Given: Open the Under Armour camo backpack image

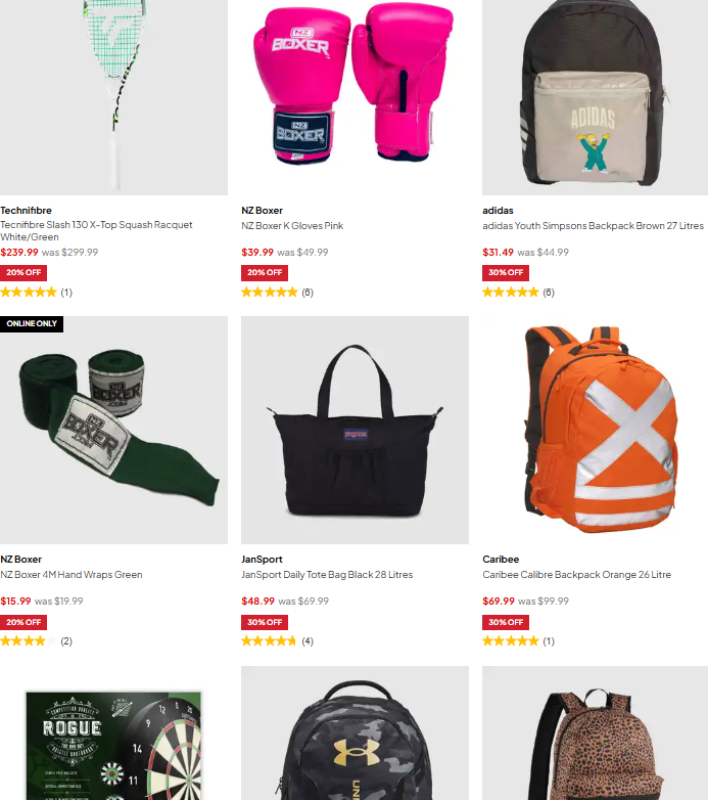Looking at the screenshot, I should pos(355,733).
